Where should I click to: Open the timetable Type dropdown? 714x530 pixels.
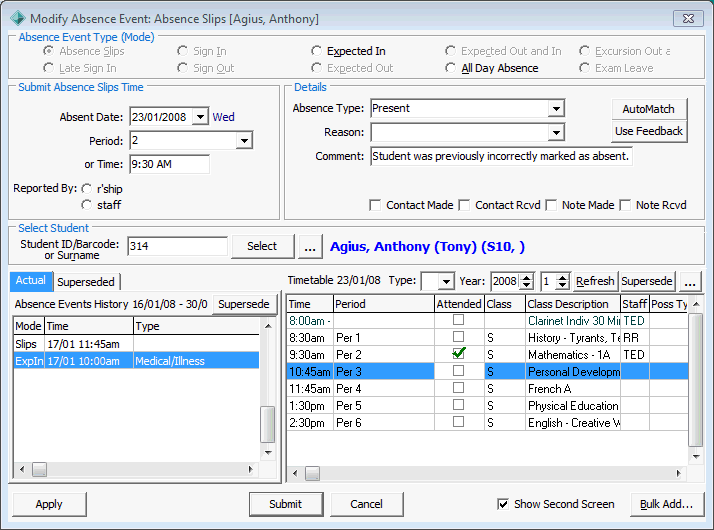pos(446,281)
